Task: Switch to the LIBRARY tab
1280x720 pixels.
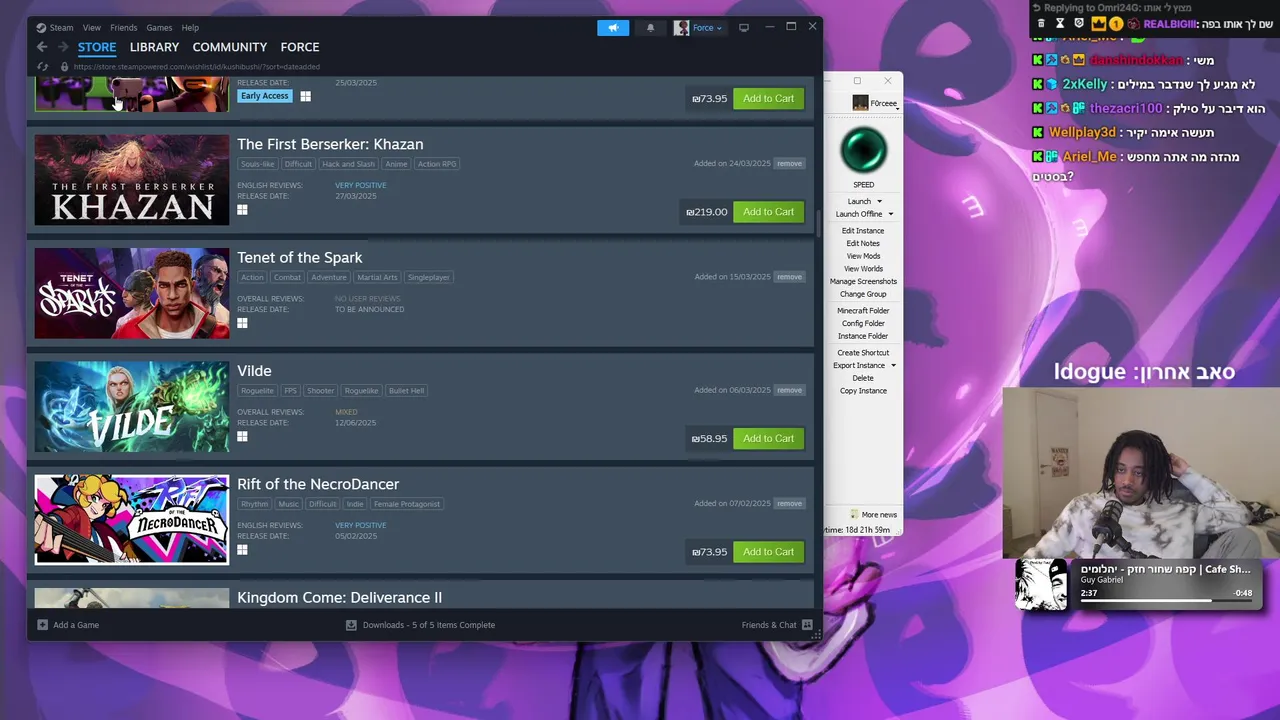Action: (x=154, y=47)
